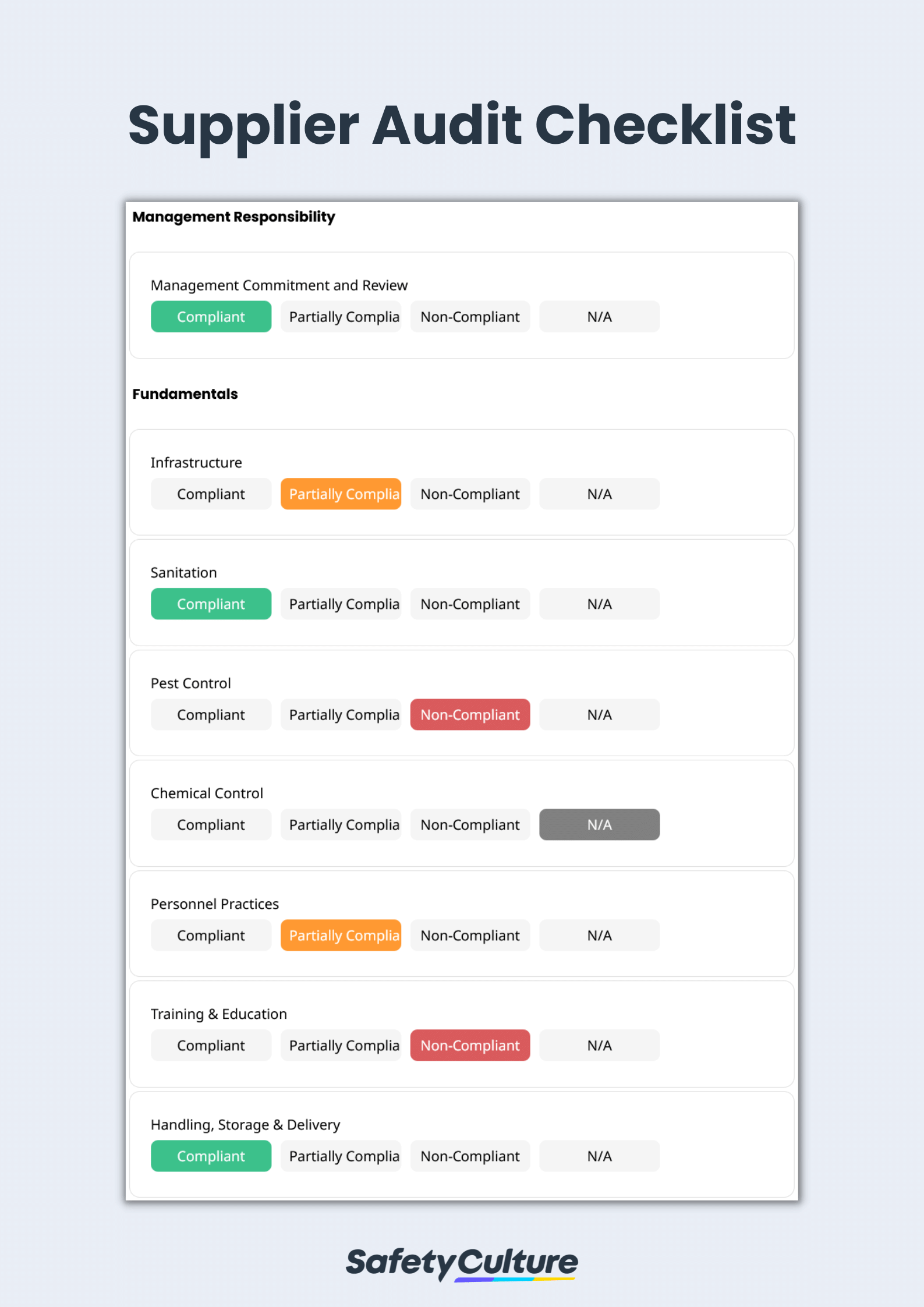Select Non-Compliant for Handling, Storage & Delivery
Viewport: 924px width, 1307px height.
pos(470,1156)
